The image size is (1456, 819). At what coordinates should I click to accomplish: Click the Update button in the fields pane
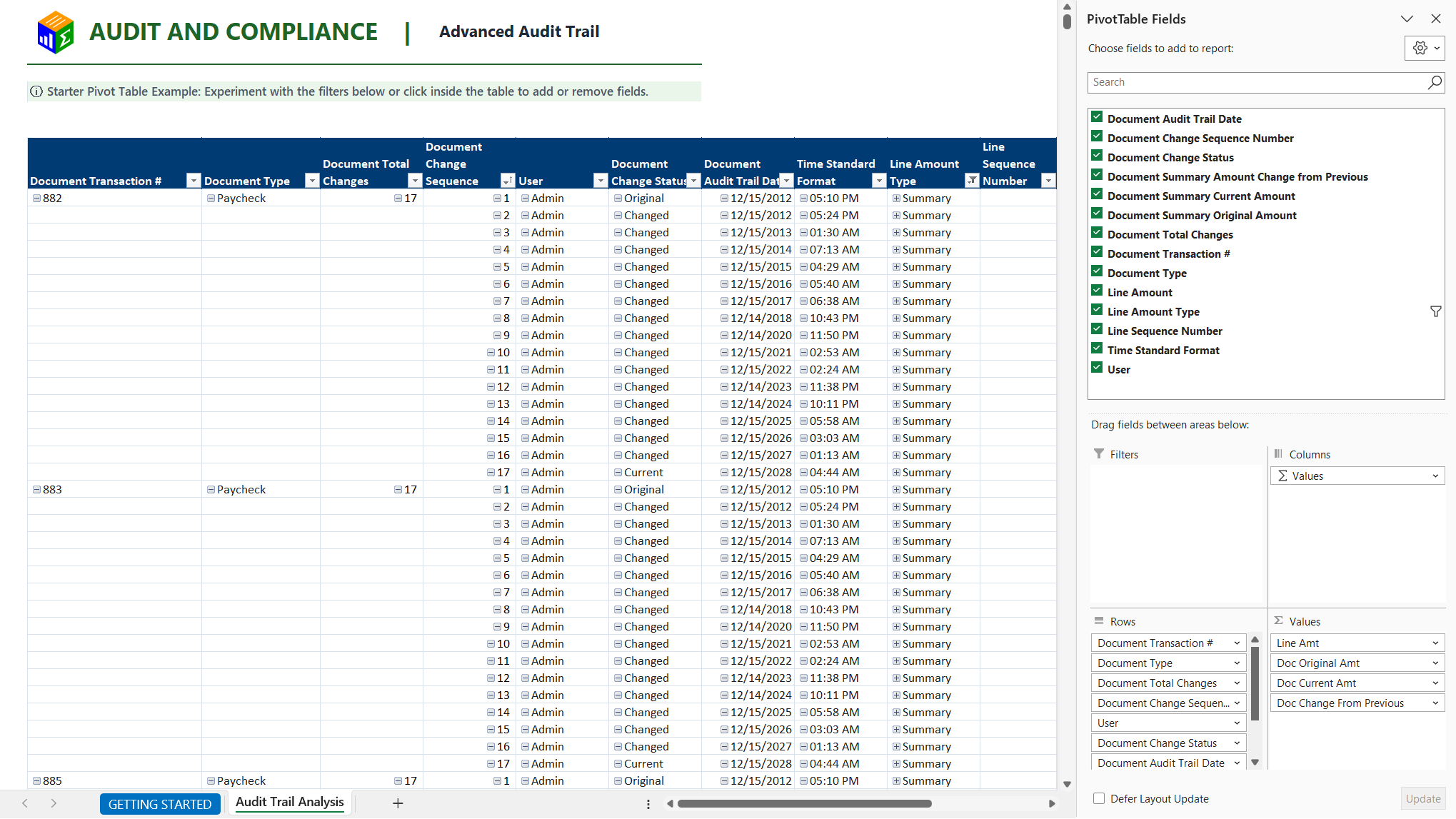click(1422, 799)
